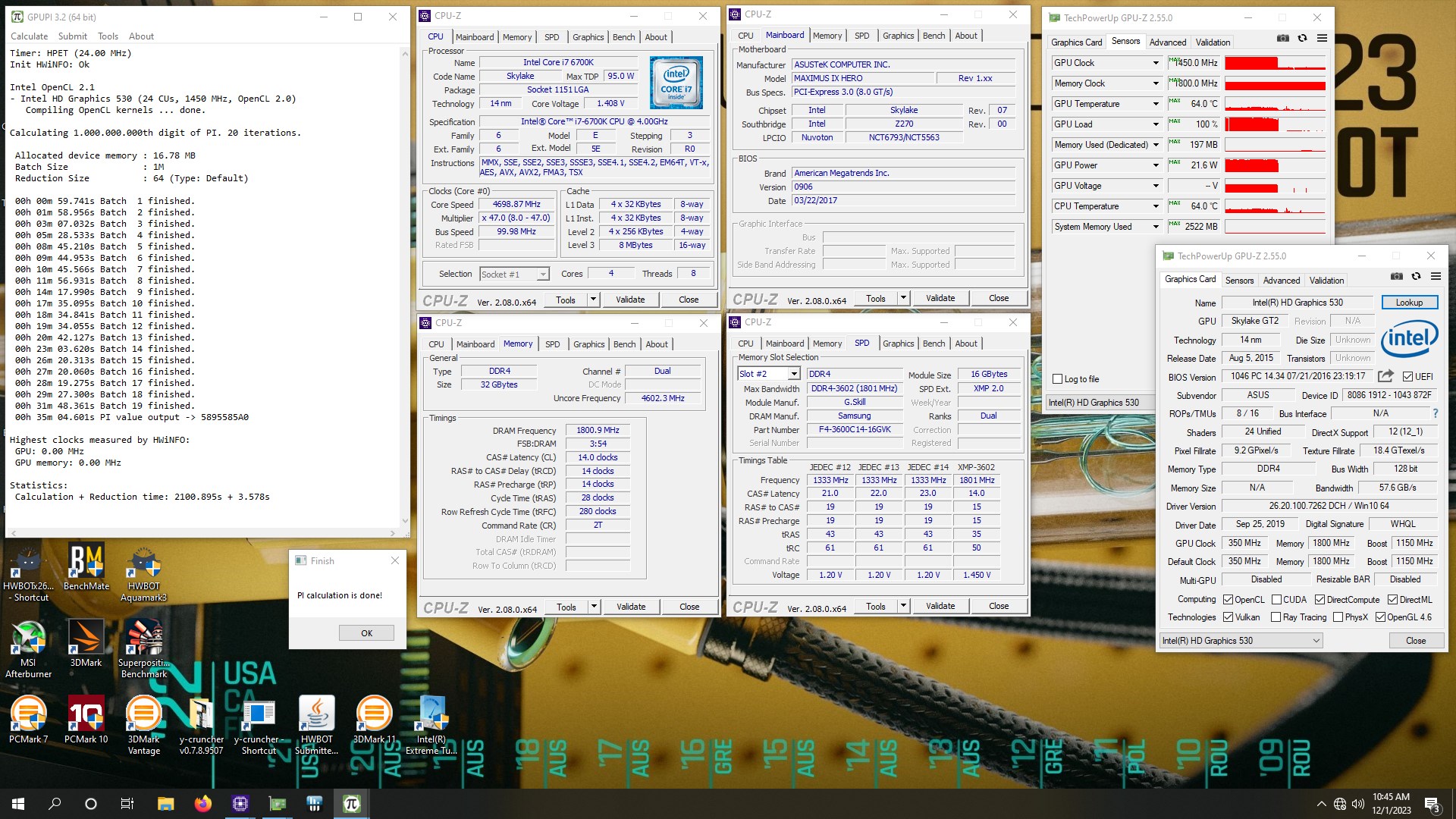
Task: Toggle DirectCompute checkbox
Action: (1319, 599)
